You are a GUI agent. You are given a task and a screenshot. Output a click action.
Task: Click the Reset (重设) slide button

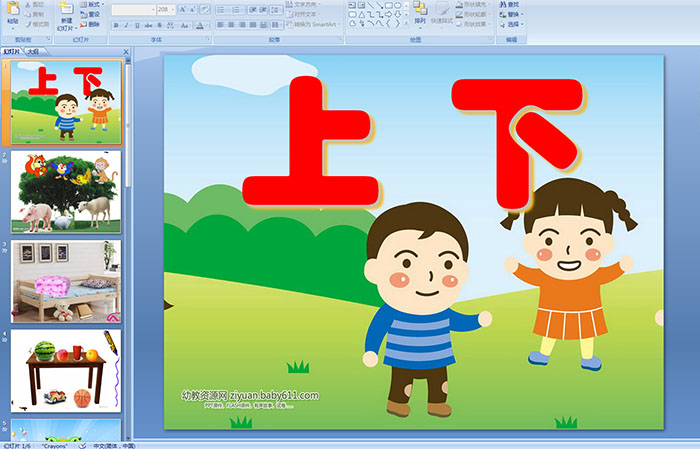(90, 15)
